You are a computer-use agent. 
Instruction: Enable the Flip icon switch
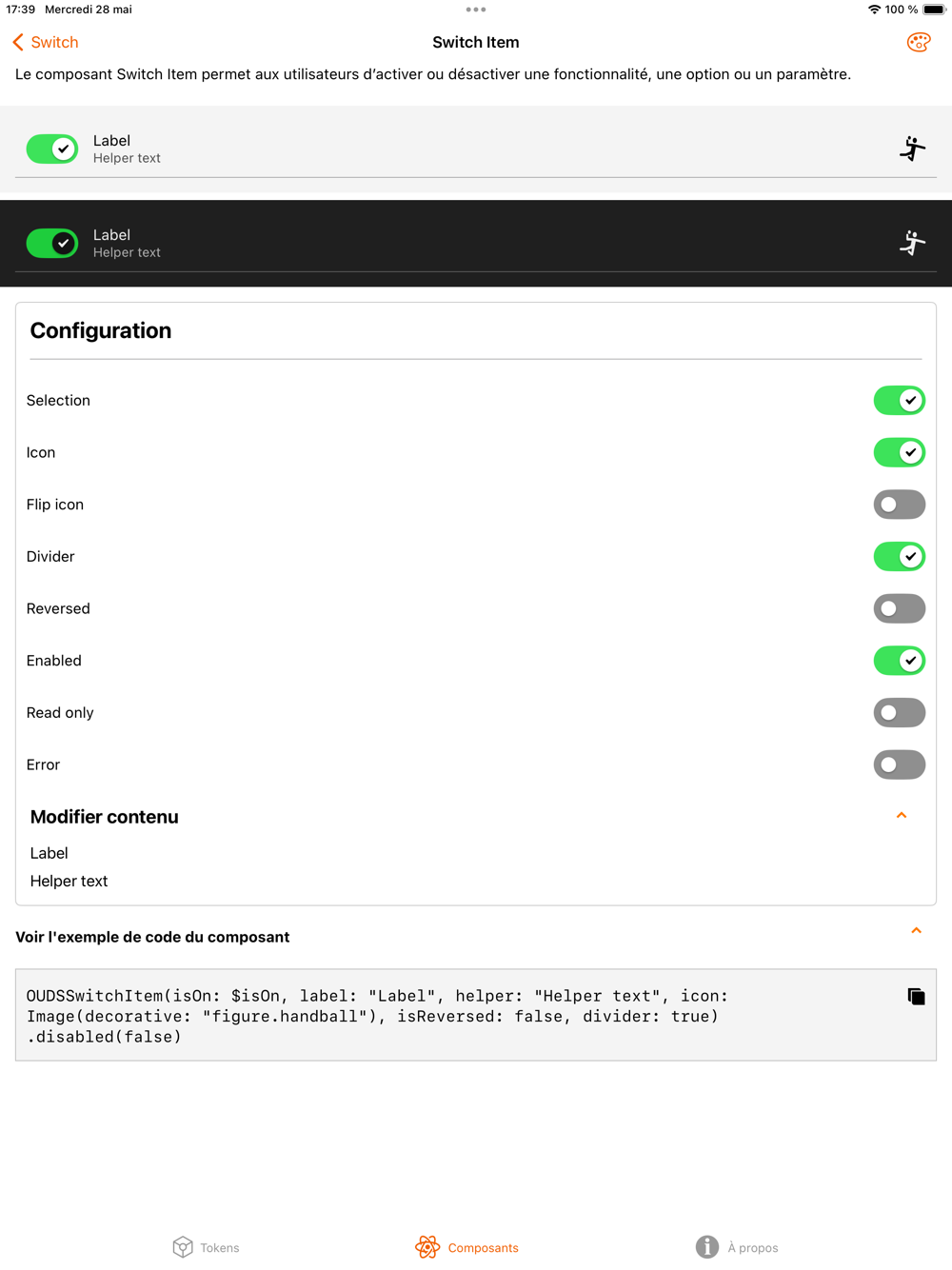point(900,505)
